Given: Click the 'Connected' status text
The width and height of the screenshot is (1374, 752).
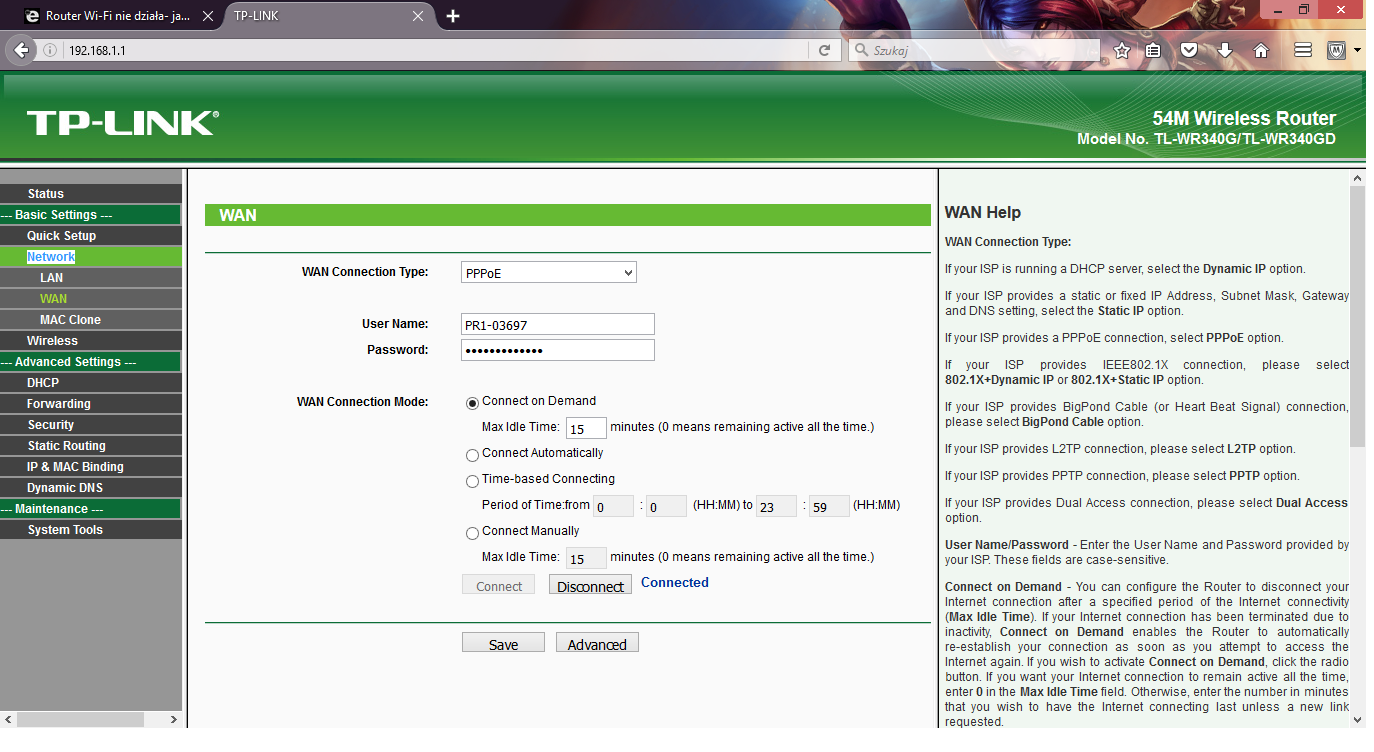Looking at the screenshot, I should 675,583.
